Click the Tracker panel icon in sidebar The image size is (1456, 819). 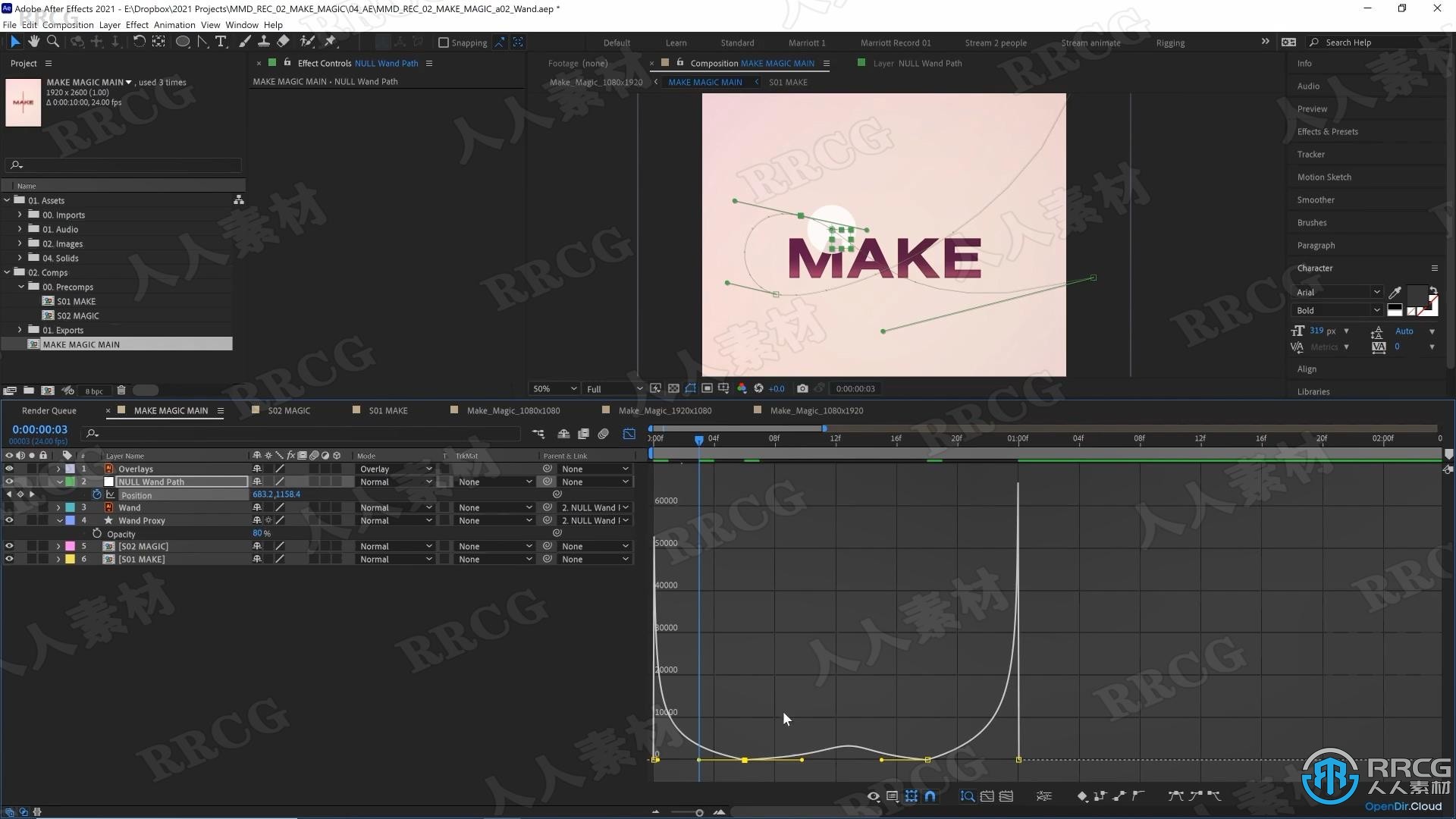tap(1310, 154)
